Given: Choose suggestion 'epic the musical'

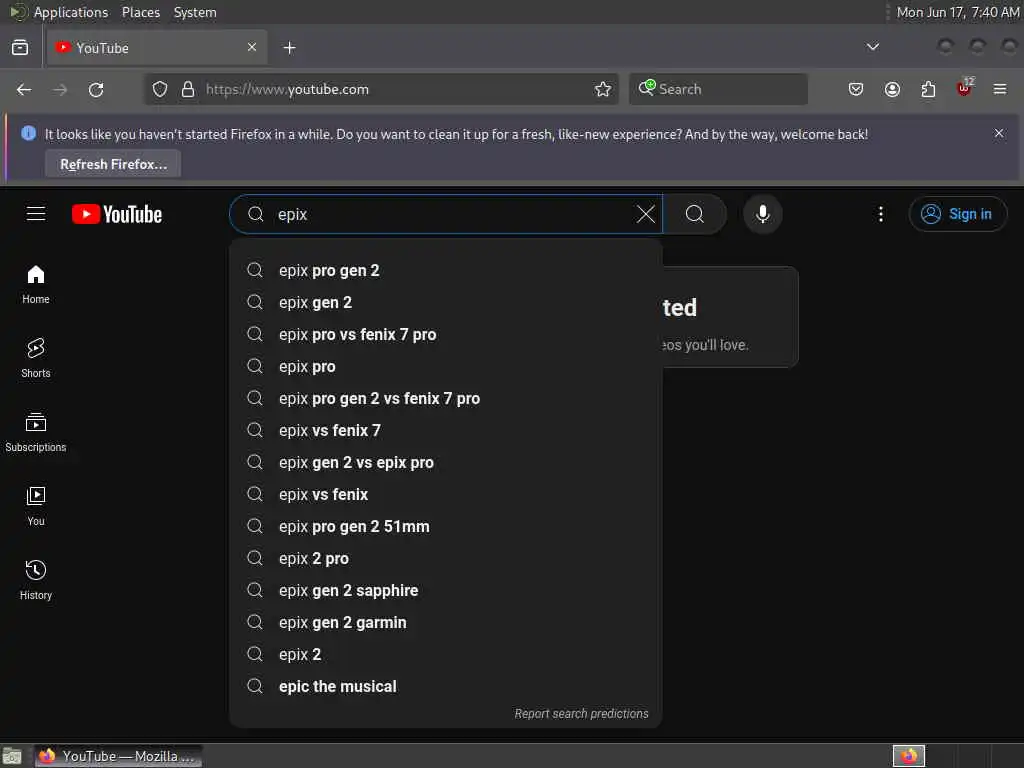Looking at the screenshot, I should tap(445, 686).
